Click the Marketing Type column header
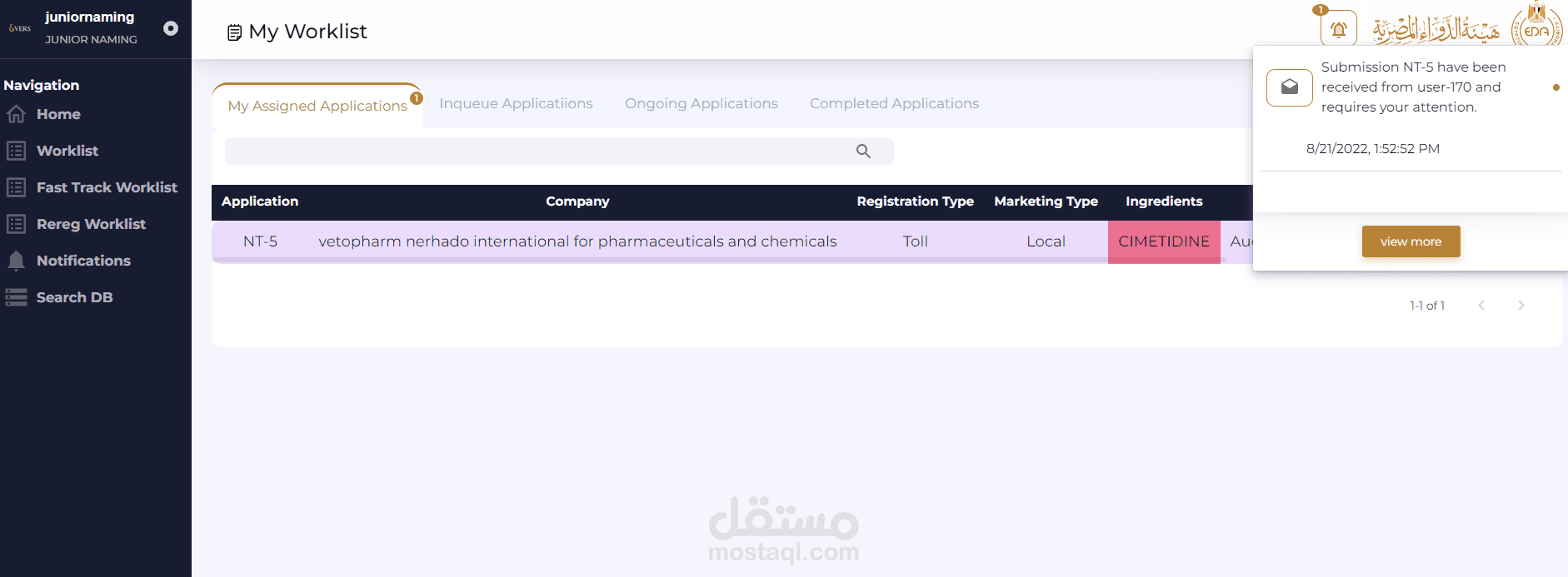Image resolution: width=1568 pixels, height=577 pixels. [x=1046, y=201]
